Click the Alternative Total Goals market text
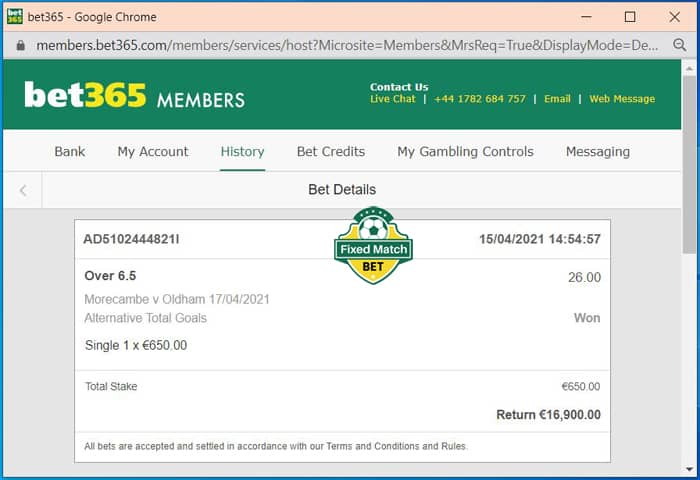Viewport: 700px width, 480px height. [146, 318]
